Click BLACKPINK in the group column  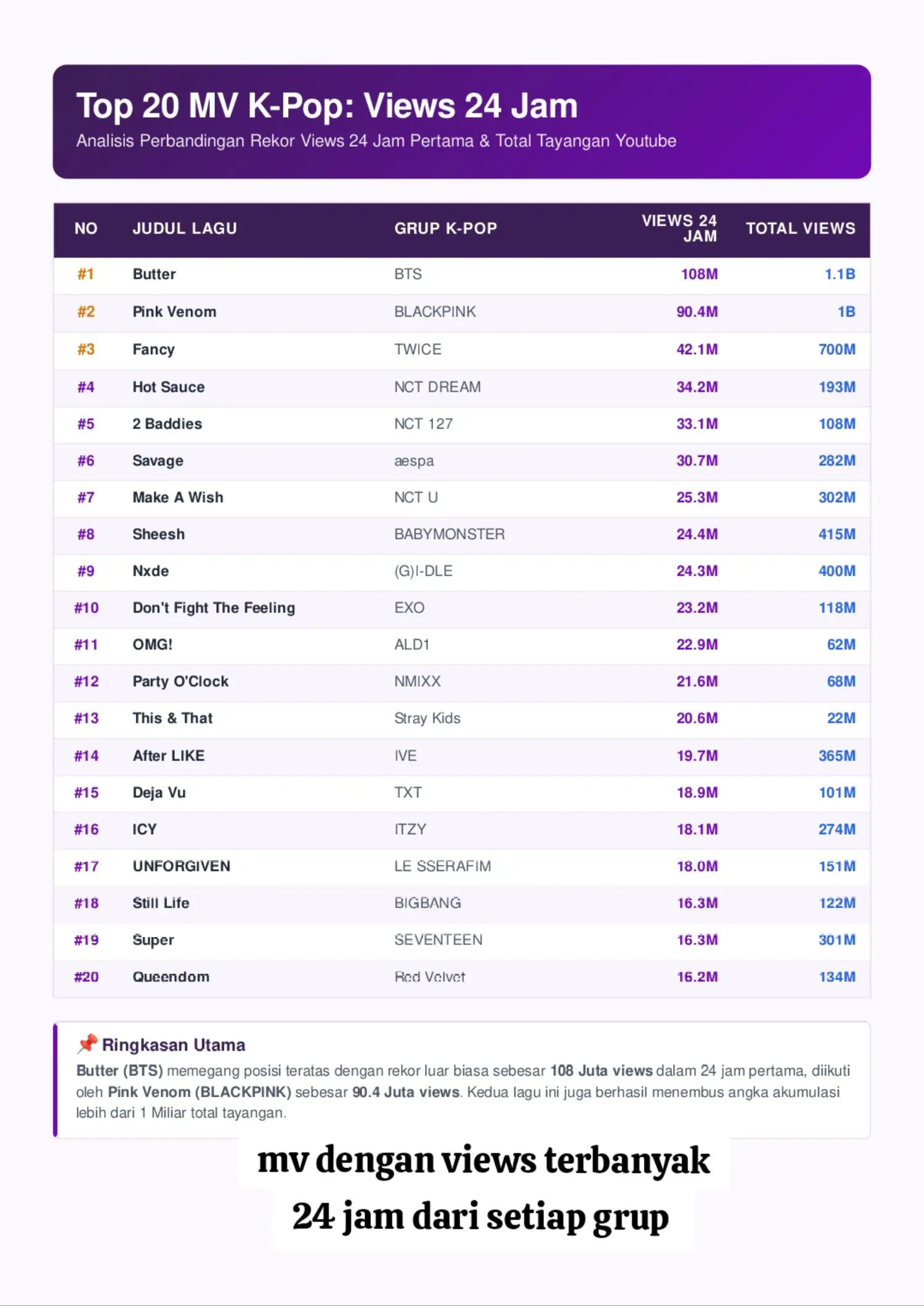(435, 312)
